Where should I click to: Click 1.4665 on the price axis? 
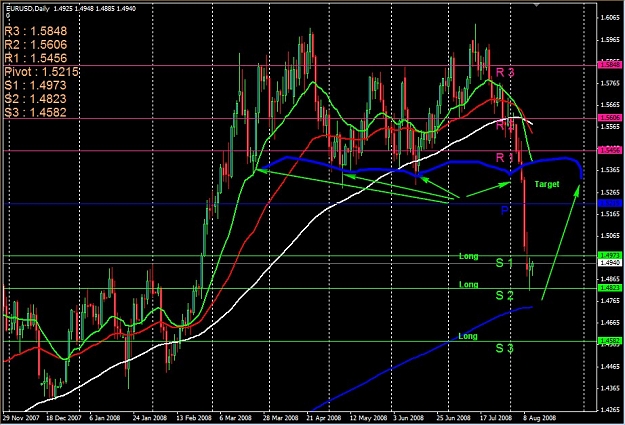point(610,323)
